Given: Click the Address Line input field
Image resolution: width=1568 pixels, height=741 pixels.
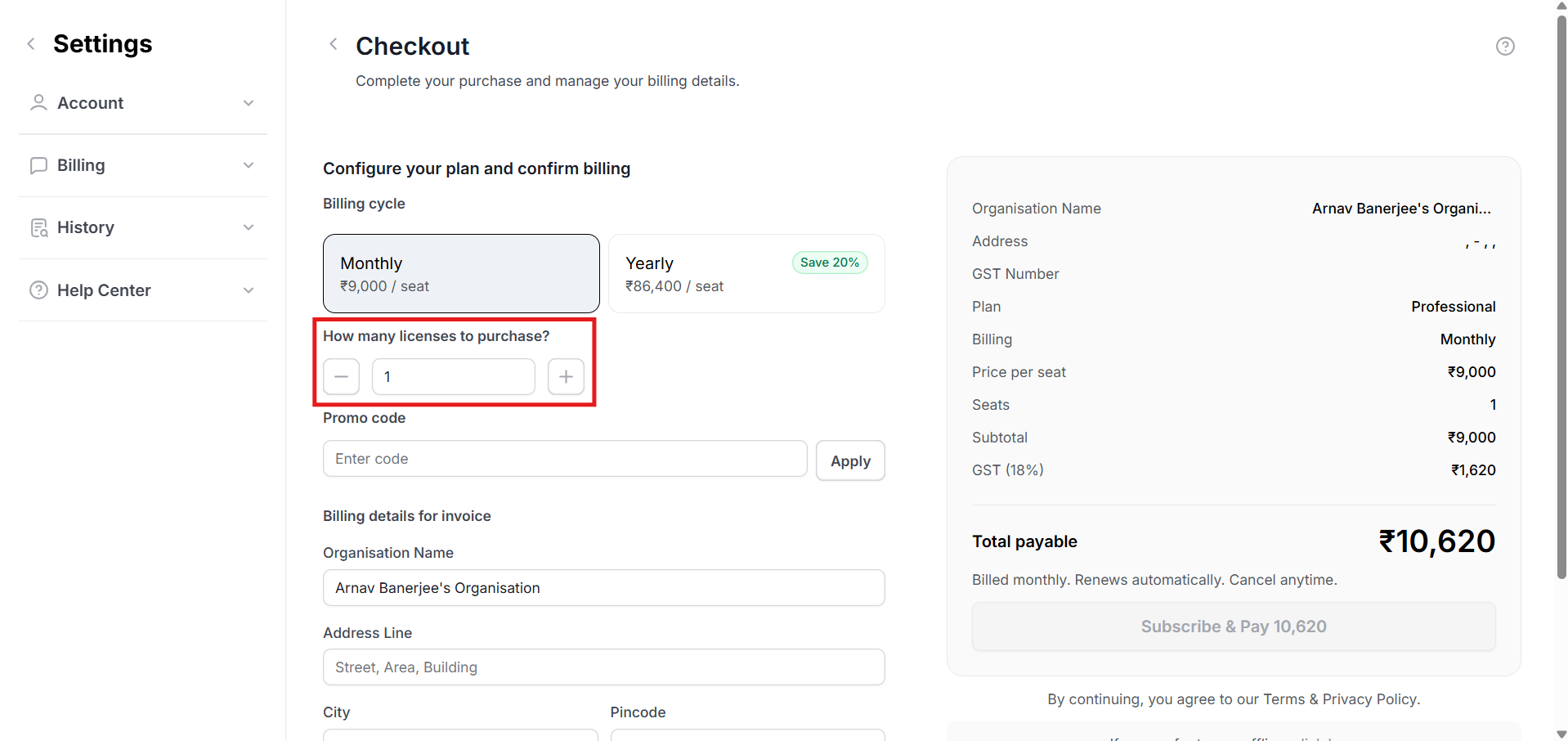Looking at the screenshot, I should click(x=603, y=667).
